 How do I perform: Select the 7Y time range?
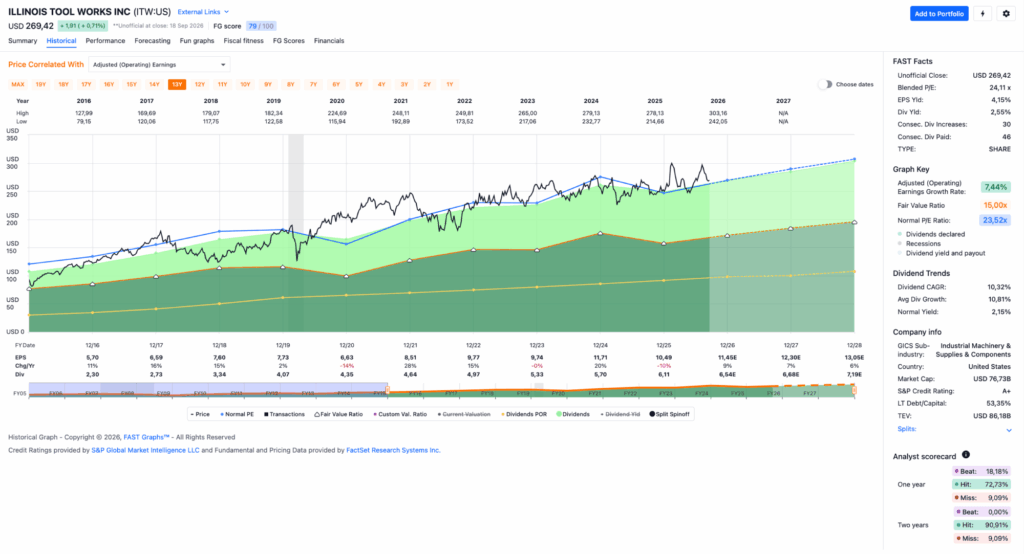tap(313, 84)
